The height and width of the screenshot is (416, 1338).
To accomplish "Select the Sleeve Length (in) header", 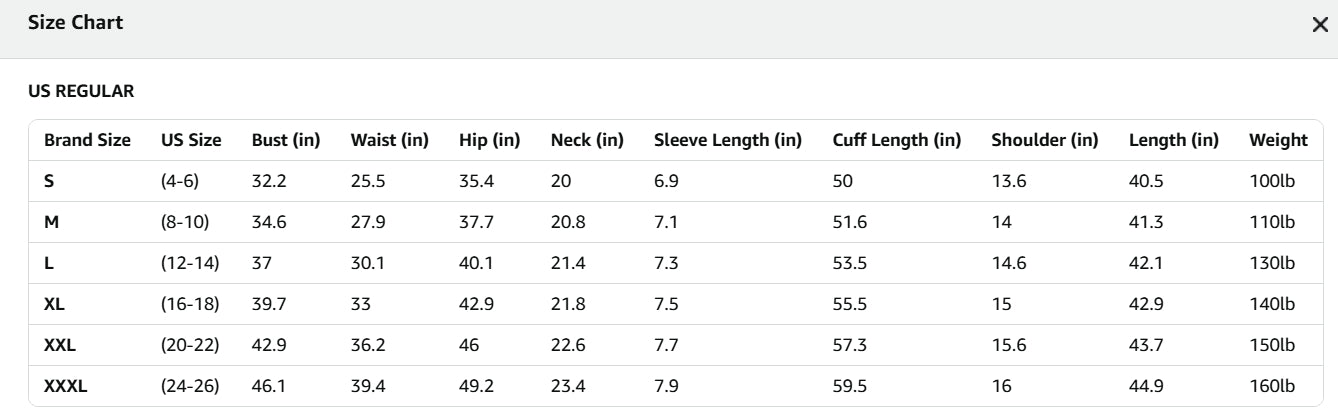I will pyautogui.click(x=727, y=140).
